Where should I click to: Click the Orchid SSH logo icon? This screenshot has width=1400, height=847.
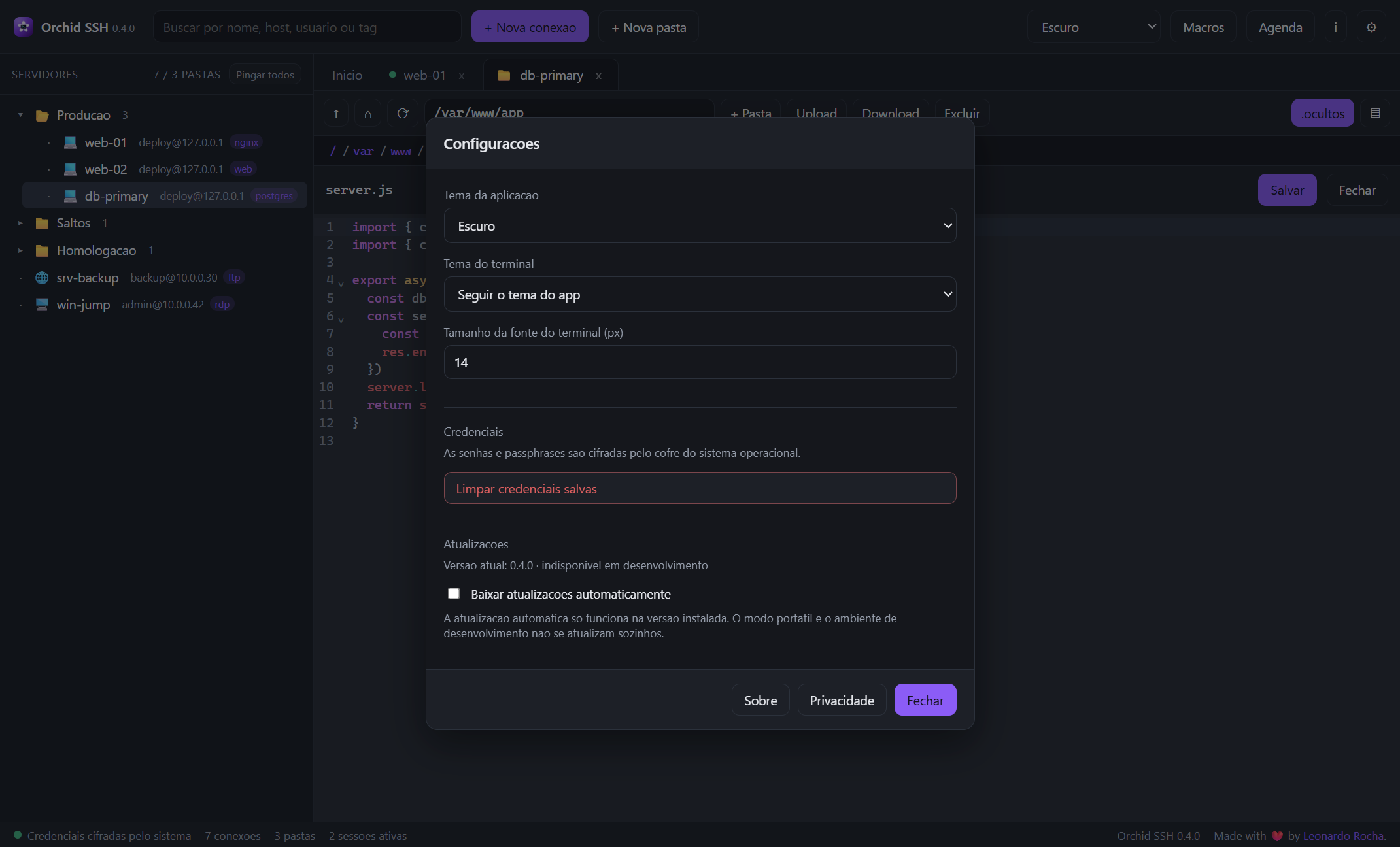(24, 27)
